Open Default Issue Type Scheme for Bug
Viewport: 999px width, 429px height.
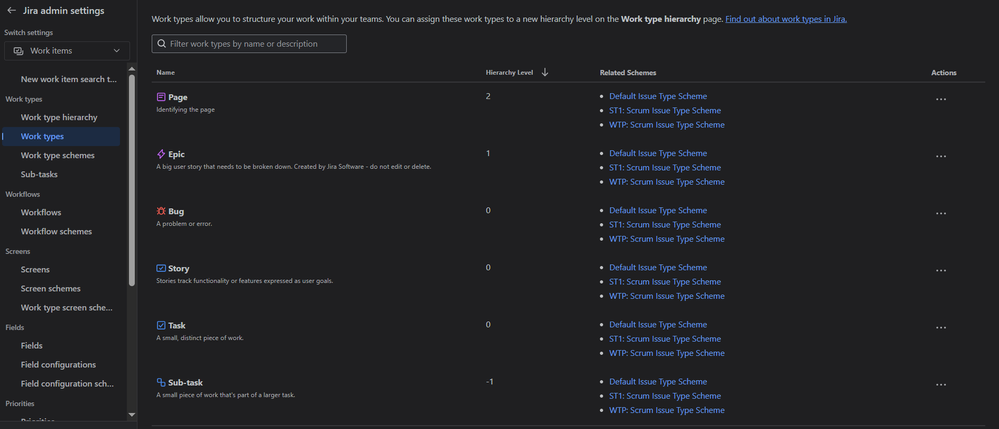click(x=658, y=210)
